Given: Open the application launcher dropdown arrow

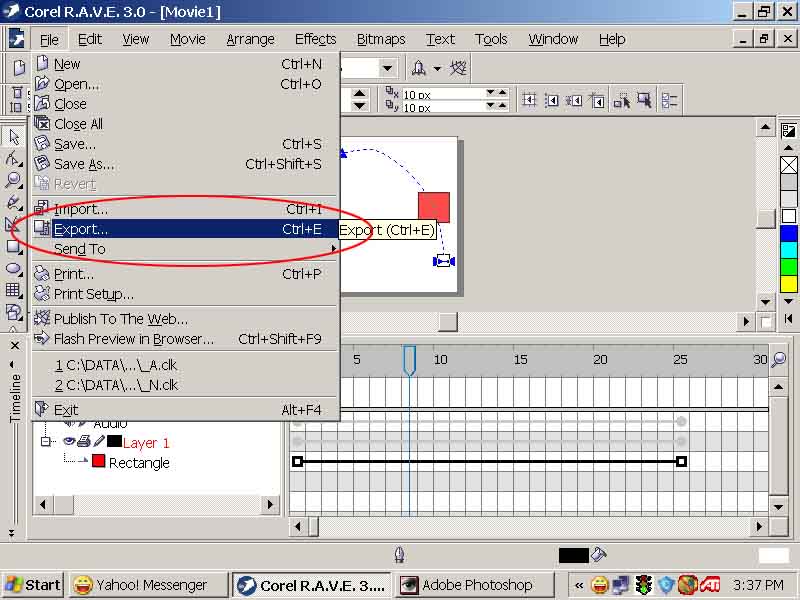Looking at the screenshot, I should [x=437, y=68].
